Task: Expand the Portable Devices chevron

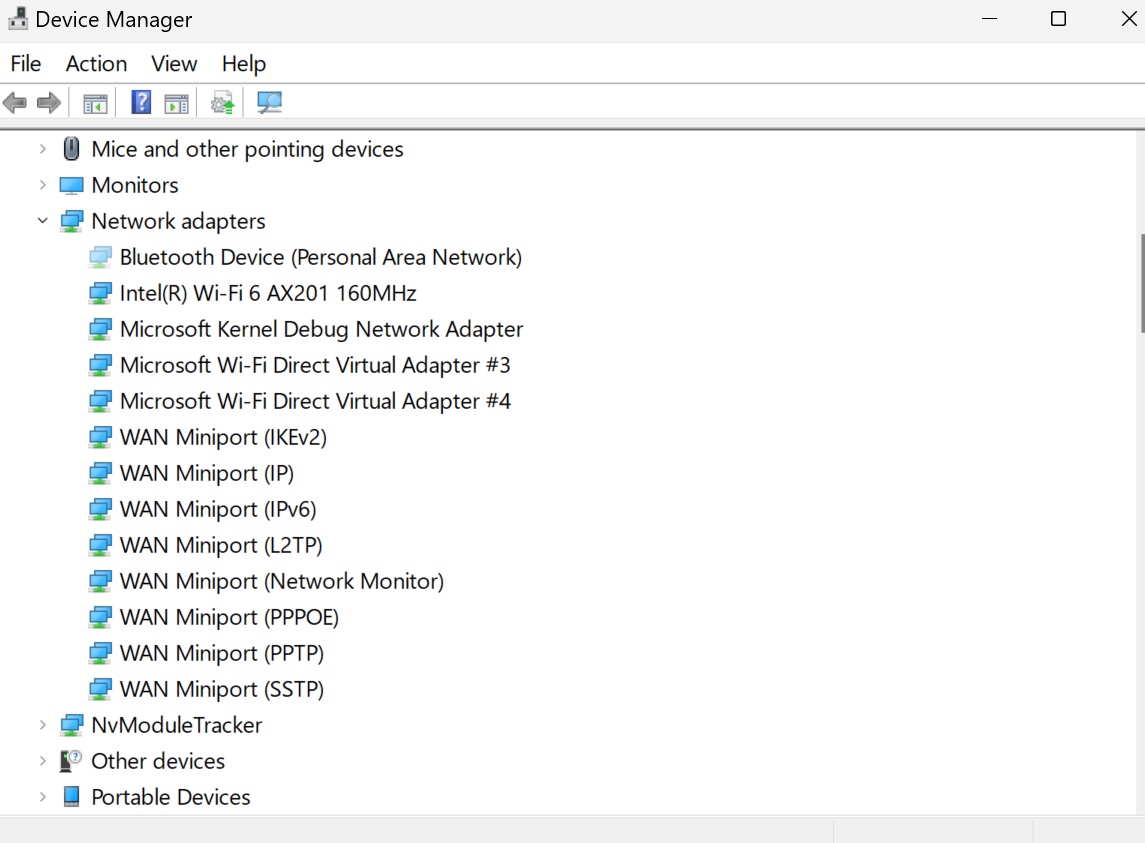Action: coord(42,797)
